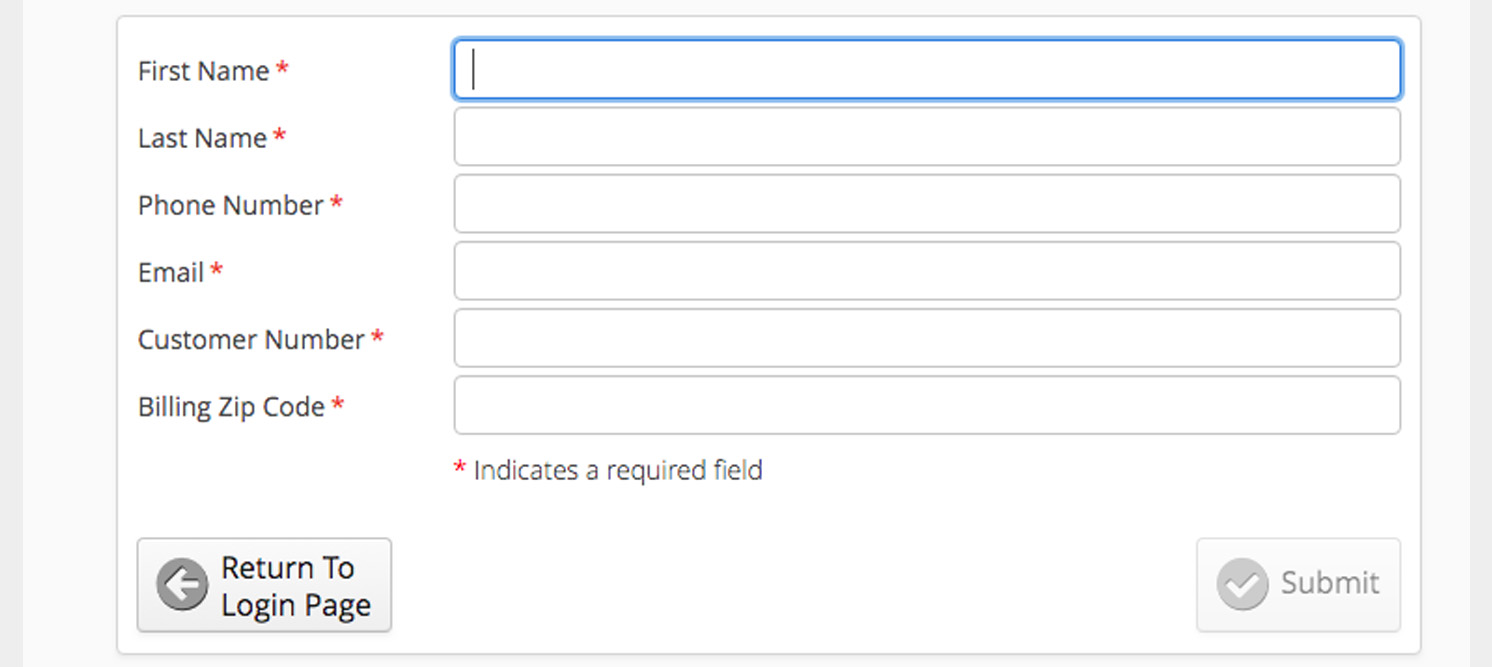Click the red asterisk next to Email label
1492x667 pixels.
[216, 270]
